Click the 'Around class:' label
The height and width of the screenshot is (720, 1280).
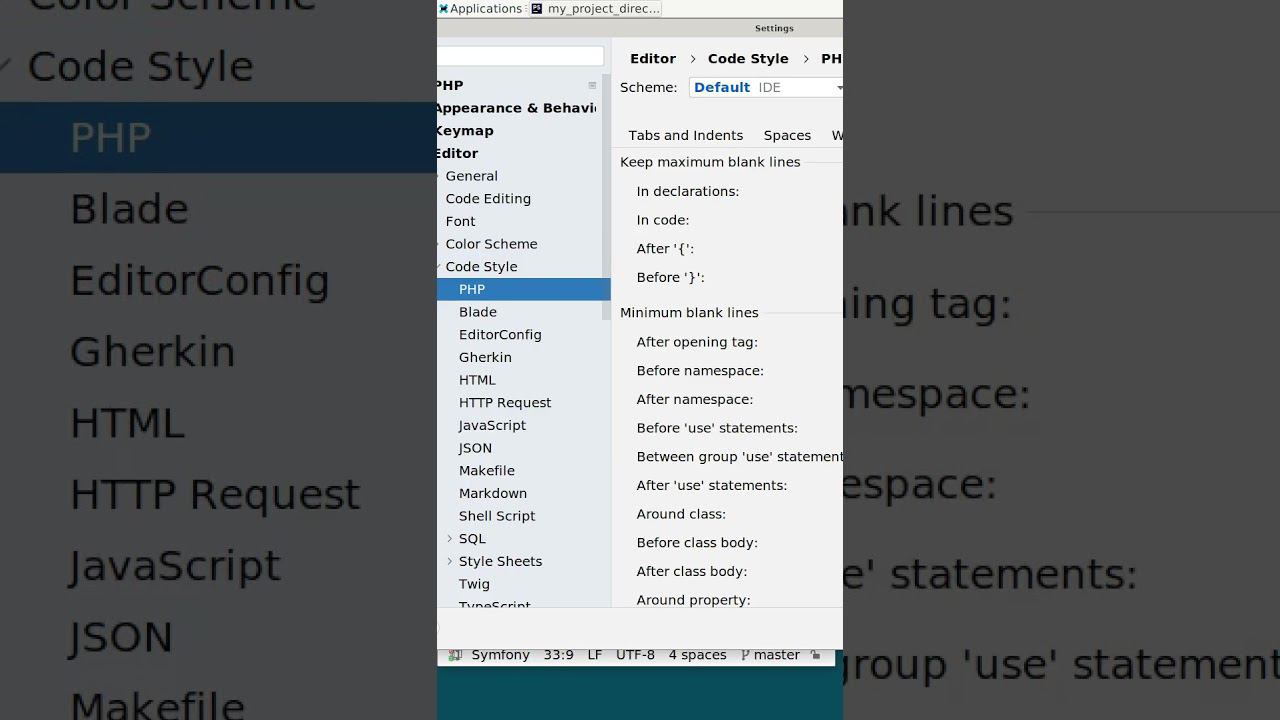[x=681, y=514]
